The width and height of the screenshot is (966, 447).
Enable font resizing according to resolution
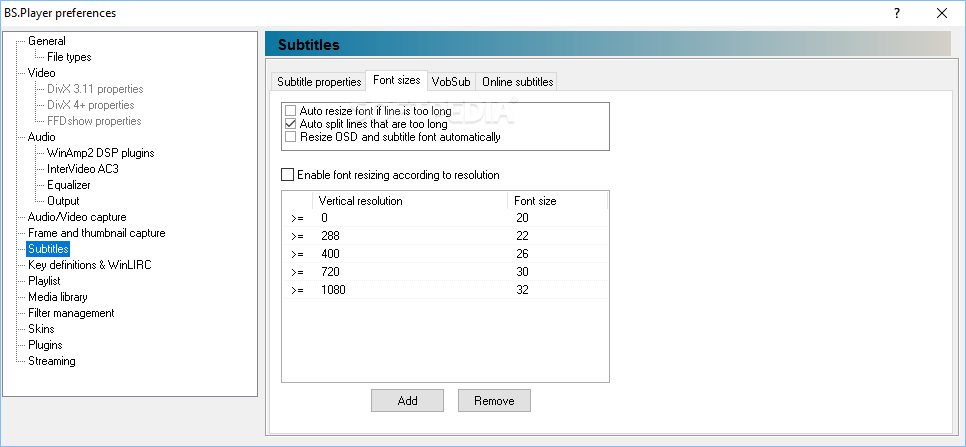[x=288, y=175]
